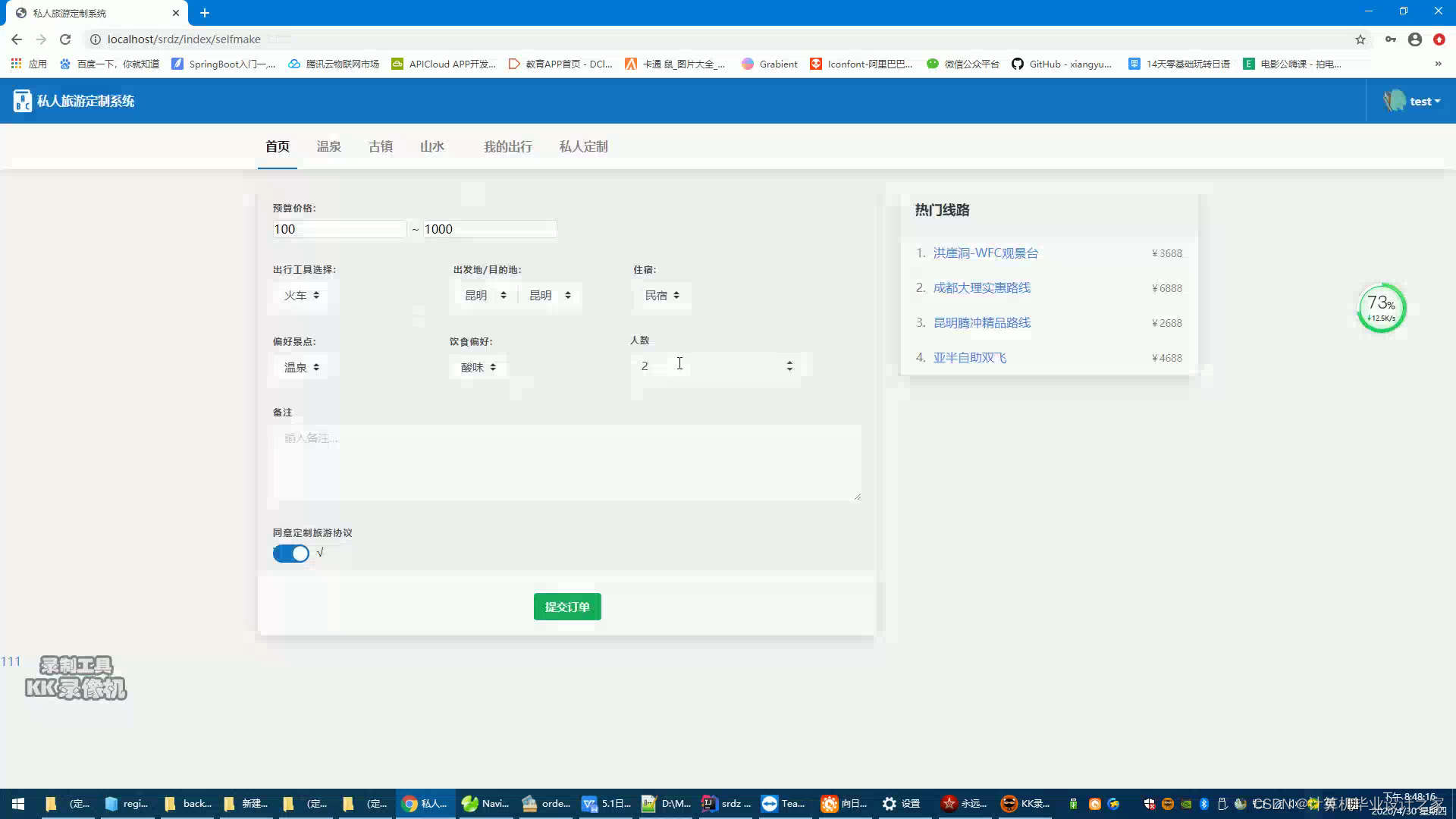Open the 洪崖洞-WFC观景台 route link
The width and height of the screenshot is (1456, 819).
985,253
